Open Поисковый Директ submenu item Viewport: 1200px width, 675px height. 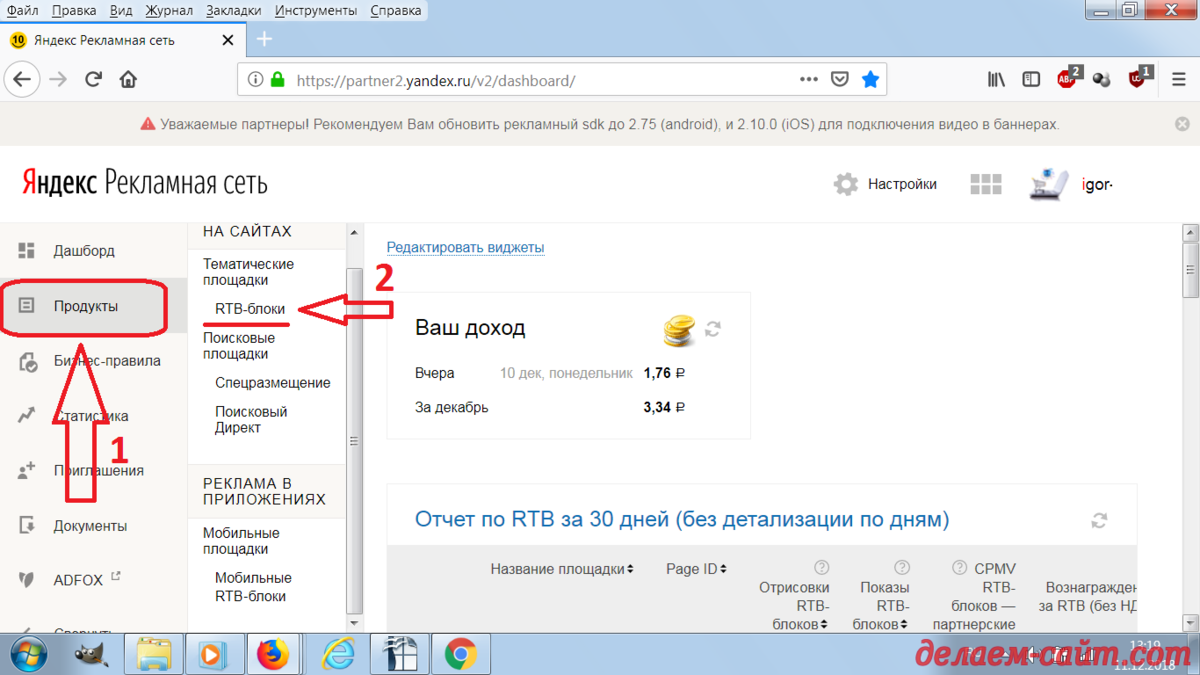tap(251, 420)
